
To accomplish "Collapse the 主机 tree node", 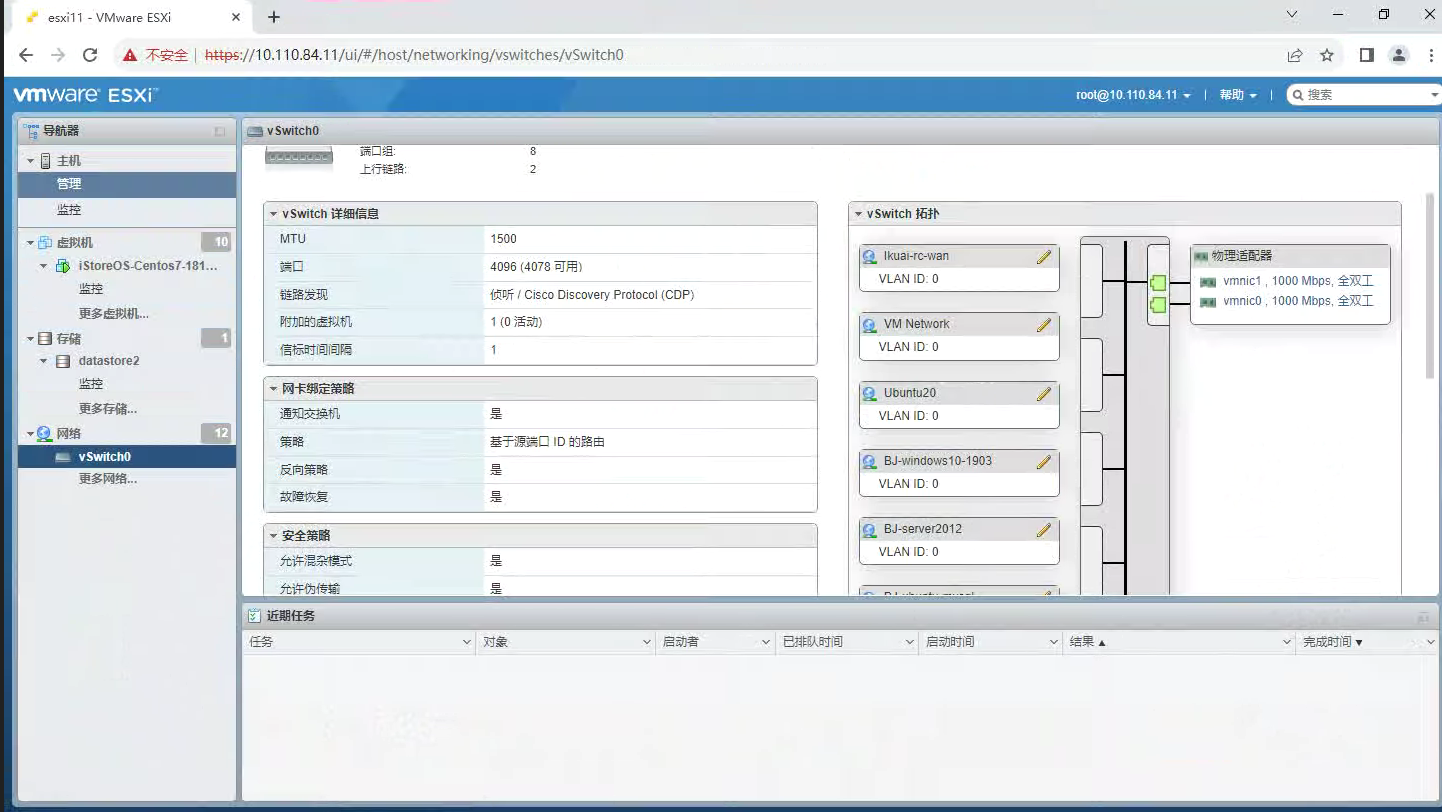I will pos(31,161).
